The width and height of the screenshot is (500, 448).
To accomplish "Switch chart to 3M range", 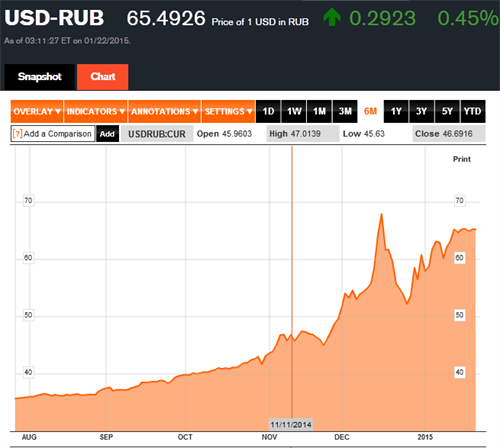I will pos(345,111).
